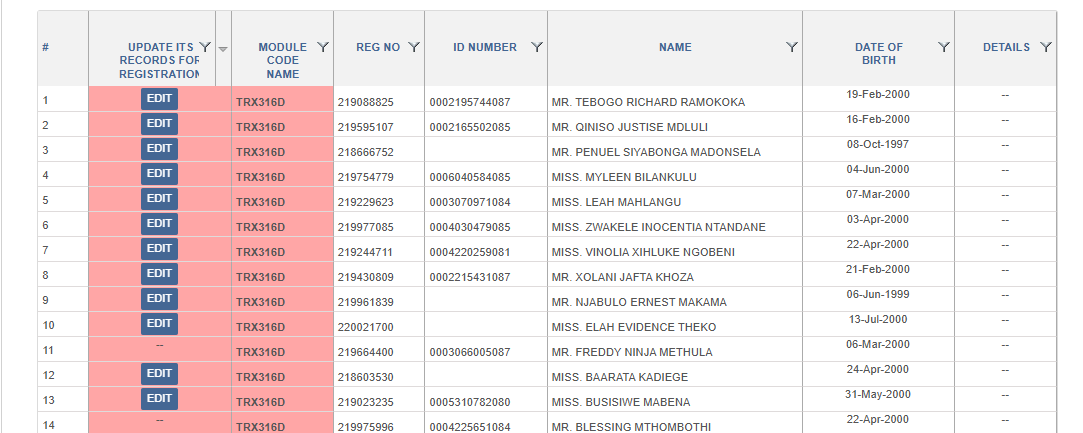Open filter icon on Reg No column
The image size is (1083, 433).
[x=414, y=47]
